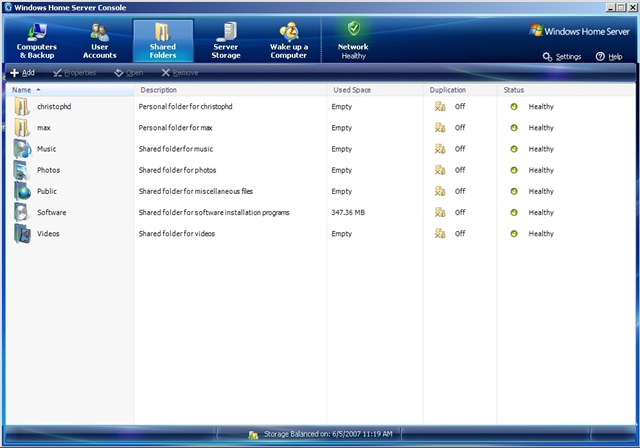This screenshot has height=448, width=640.
Task: Click the Off duplication text for Photos
Action: pos(460,170)
